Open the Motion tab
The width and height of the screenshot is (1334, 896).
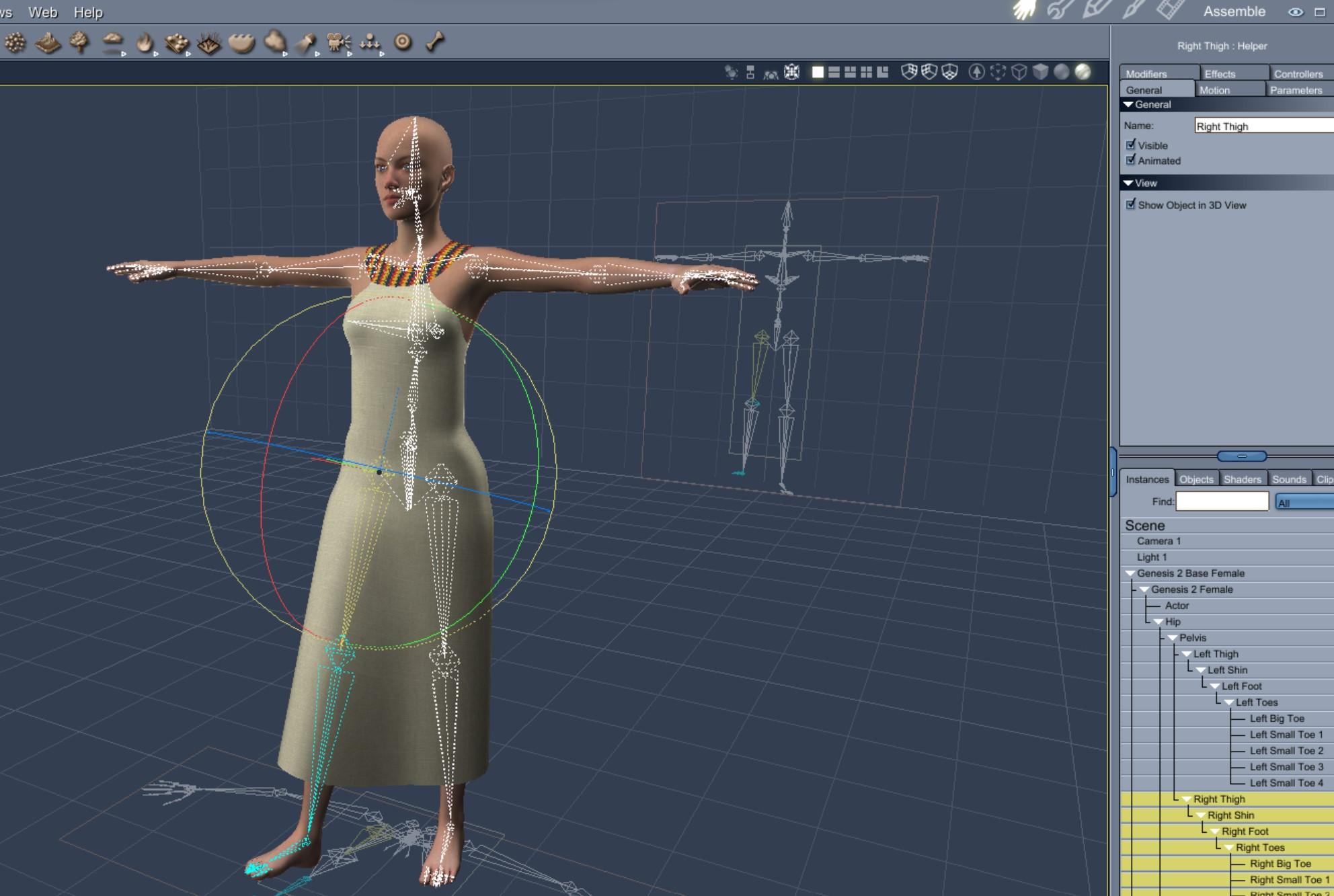point(1214,90)
